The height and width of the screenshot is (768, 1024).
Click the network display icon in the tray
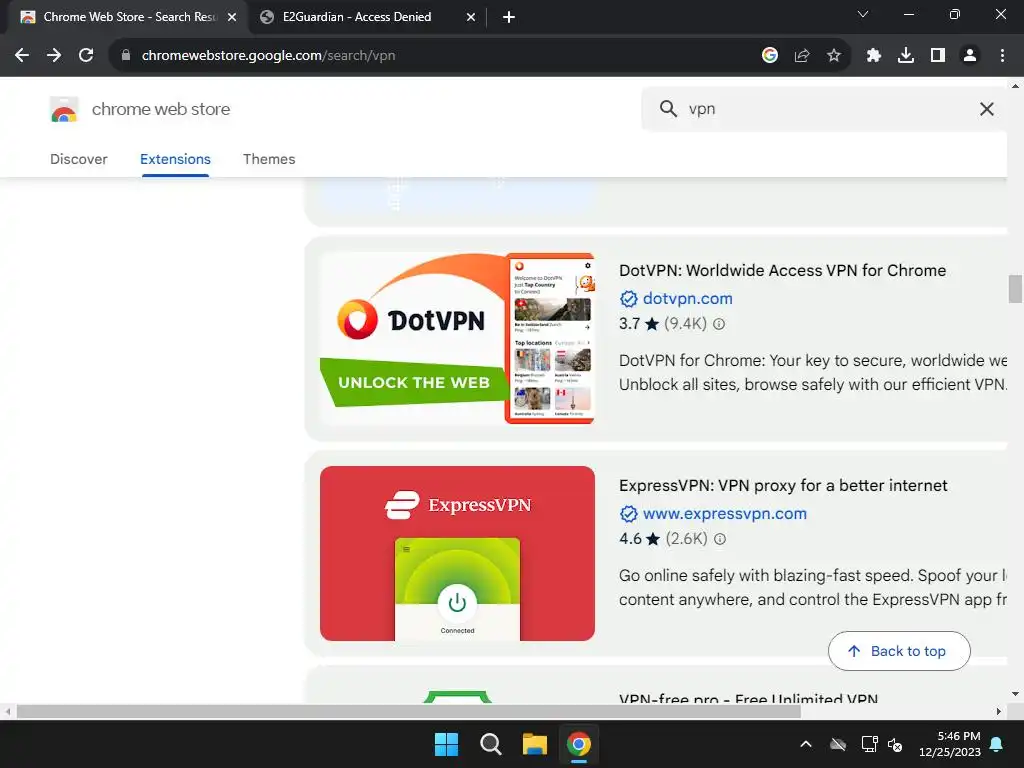pos(869,744)
